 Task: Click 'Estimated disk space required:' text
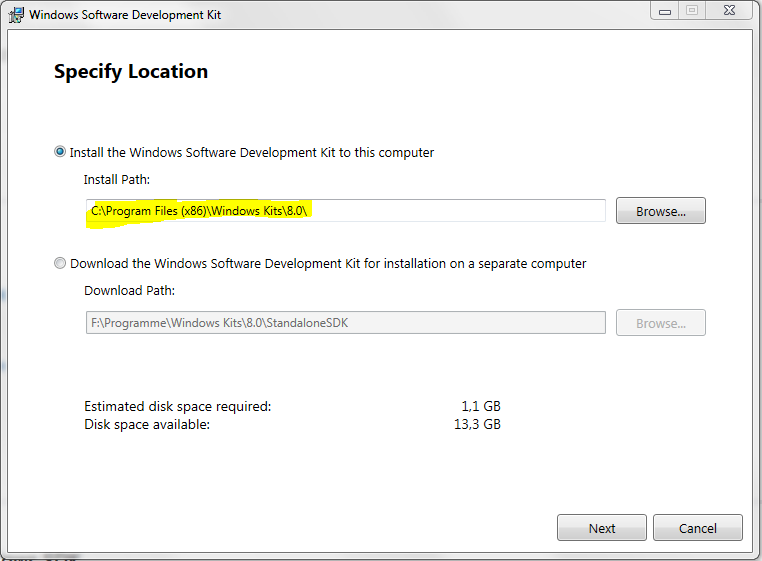pos(178,406)
